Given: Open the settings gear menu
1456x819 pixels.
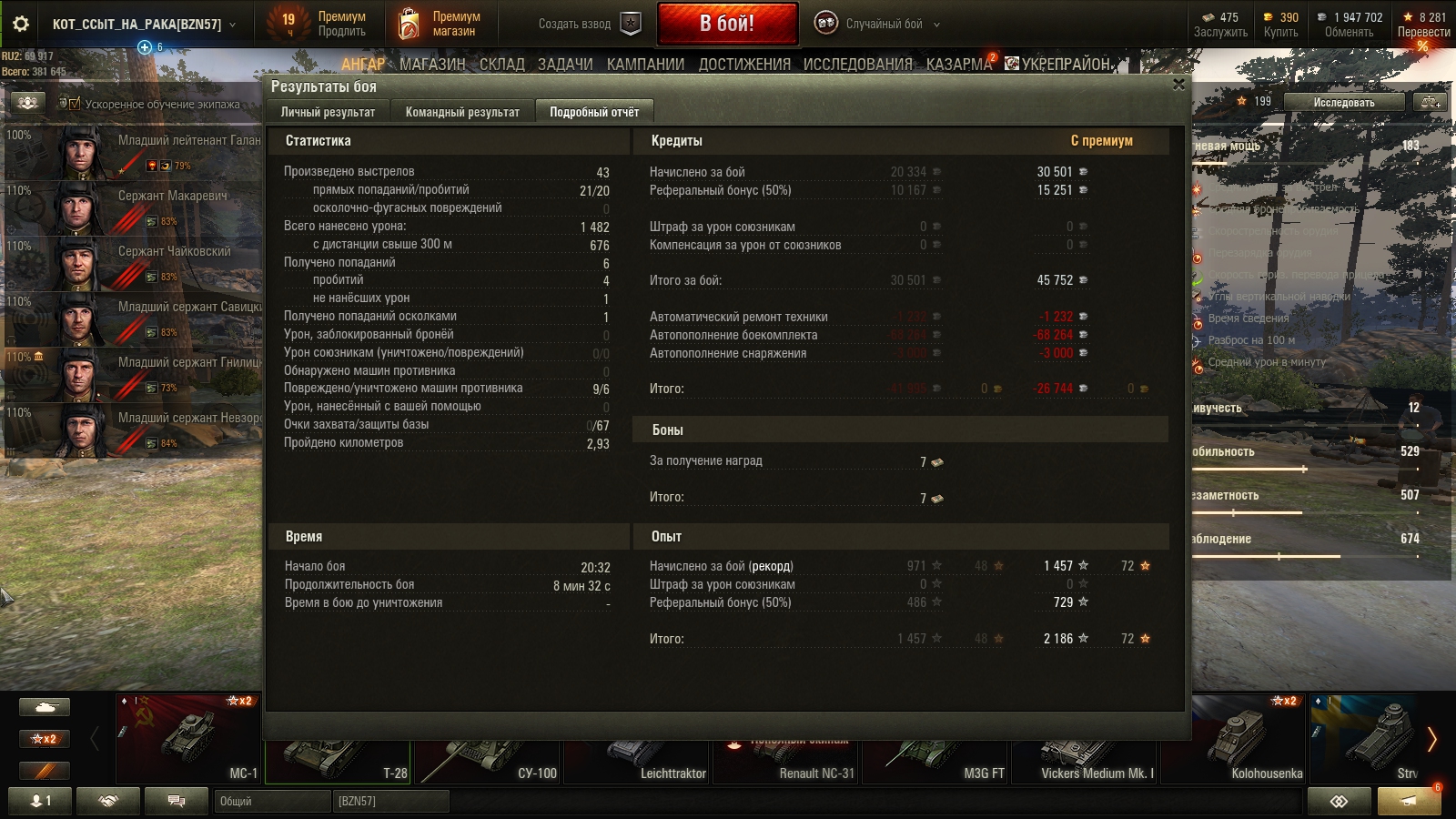Looking at the screenshot, I should (x=20, y=25).
